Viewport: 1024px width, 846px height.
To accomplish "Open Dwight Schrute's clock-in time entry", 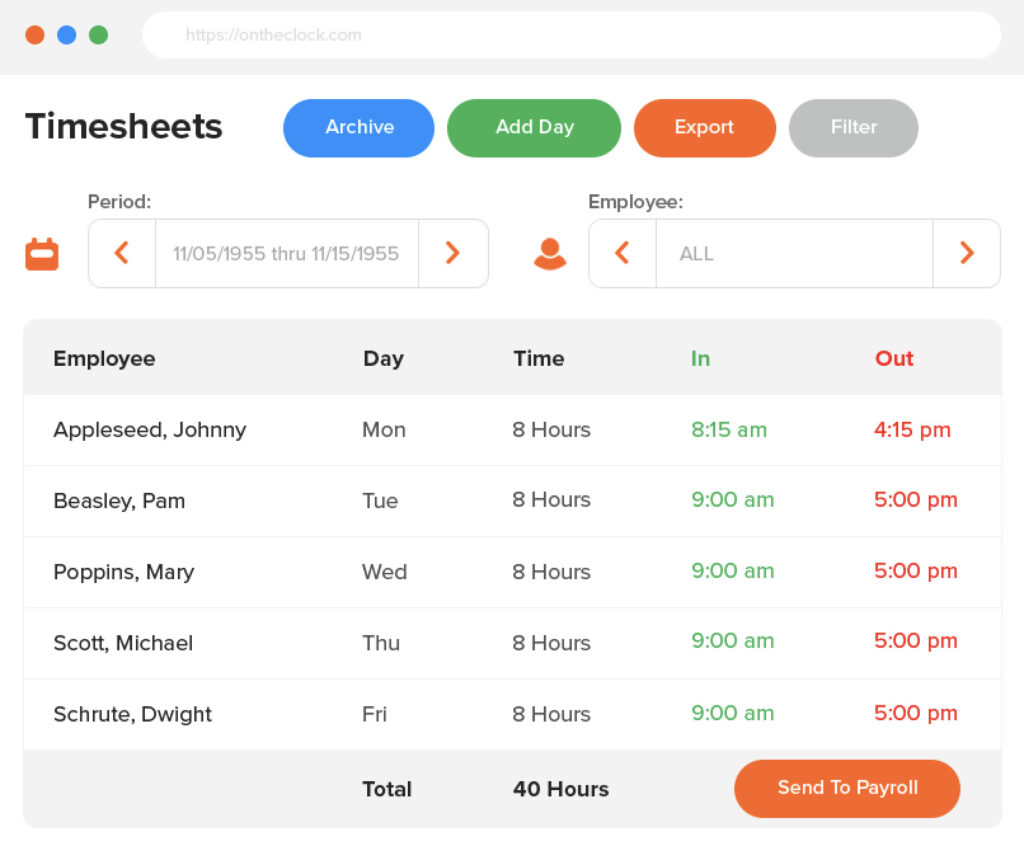I will point(733,714).
